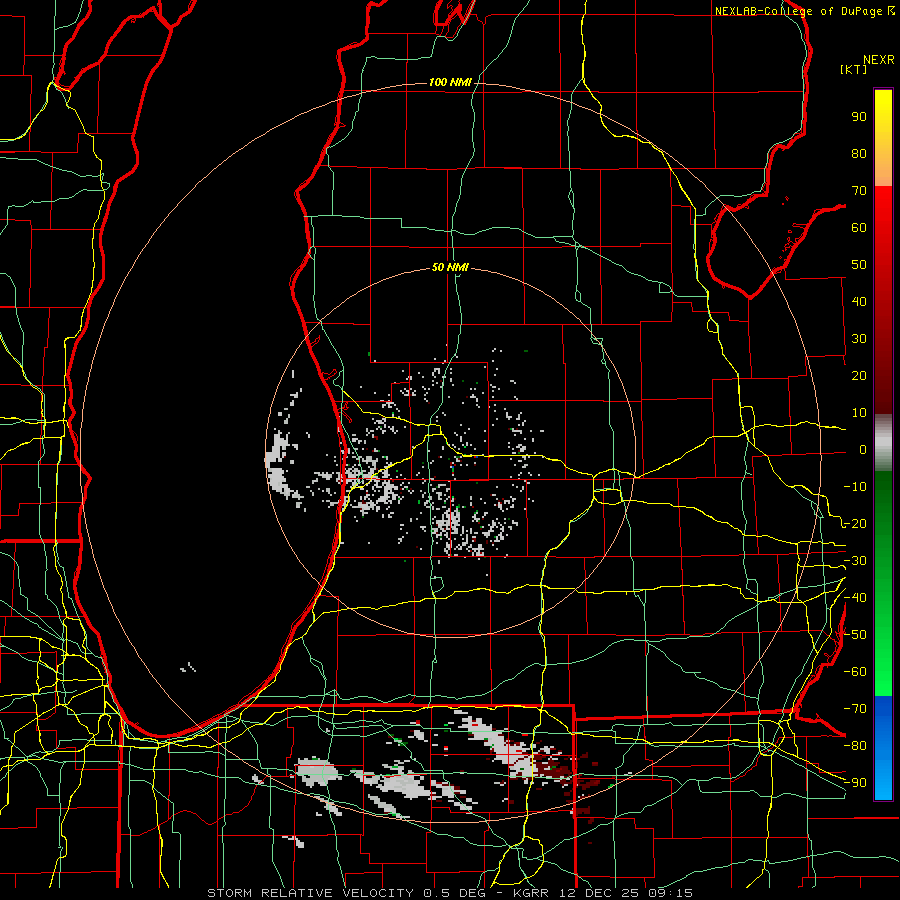The height and width of the screenshot is (900, 900).
Task: Click the -80 value on velocity scale
Action: coord(855,746)
